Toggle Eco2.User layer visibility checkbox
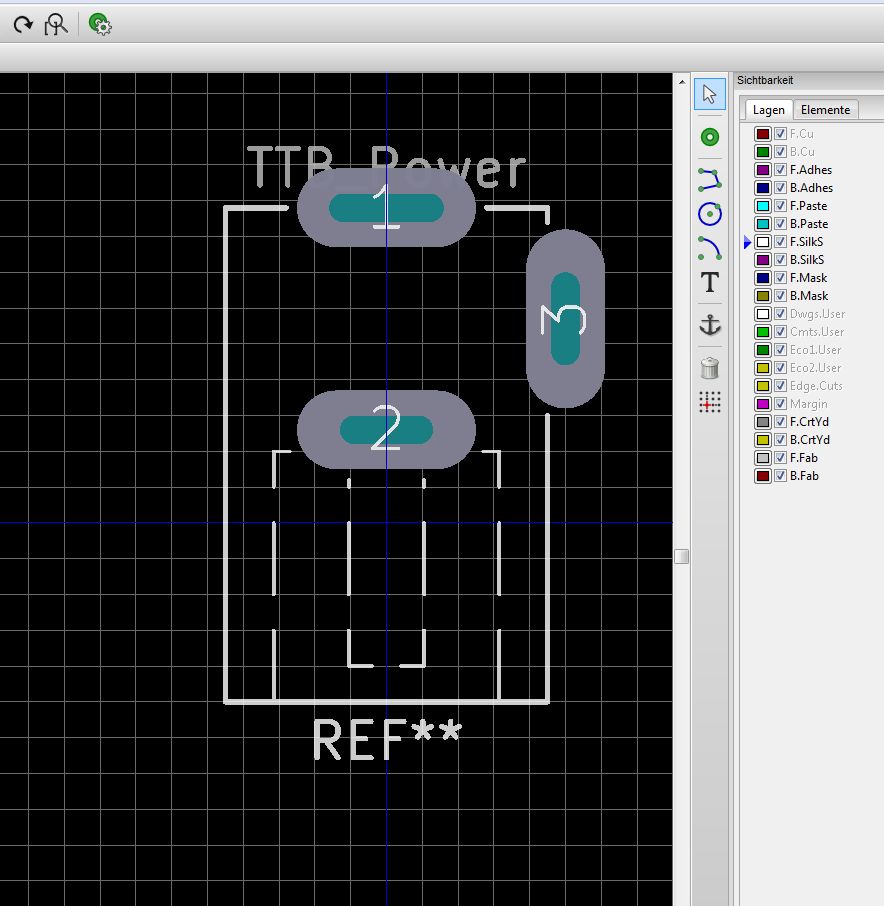The height and width of the screenshot is (906, 884). (780, 367)
